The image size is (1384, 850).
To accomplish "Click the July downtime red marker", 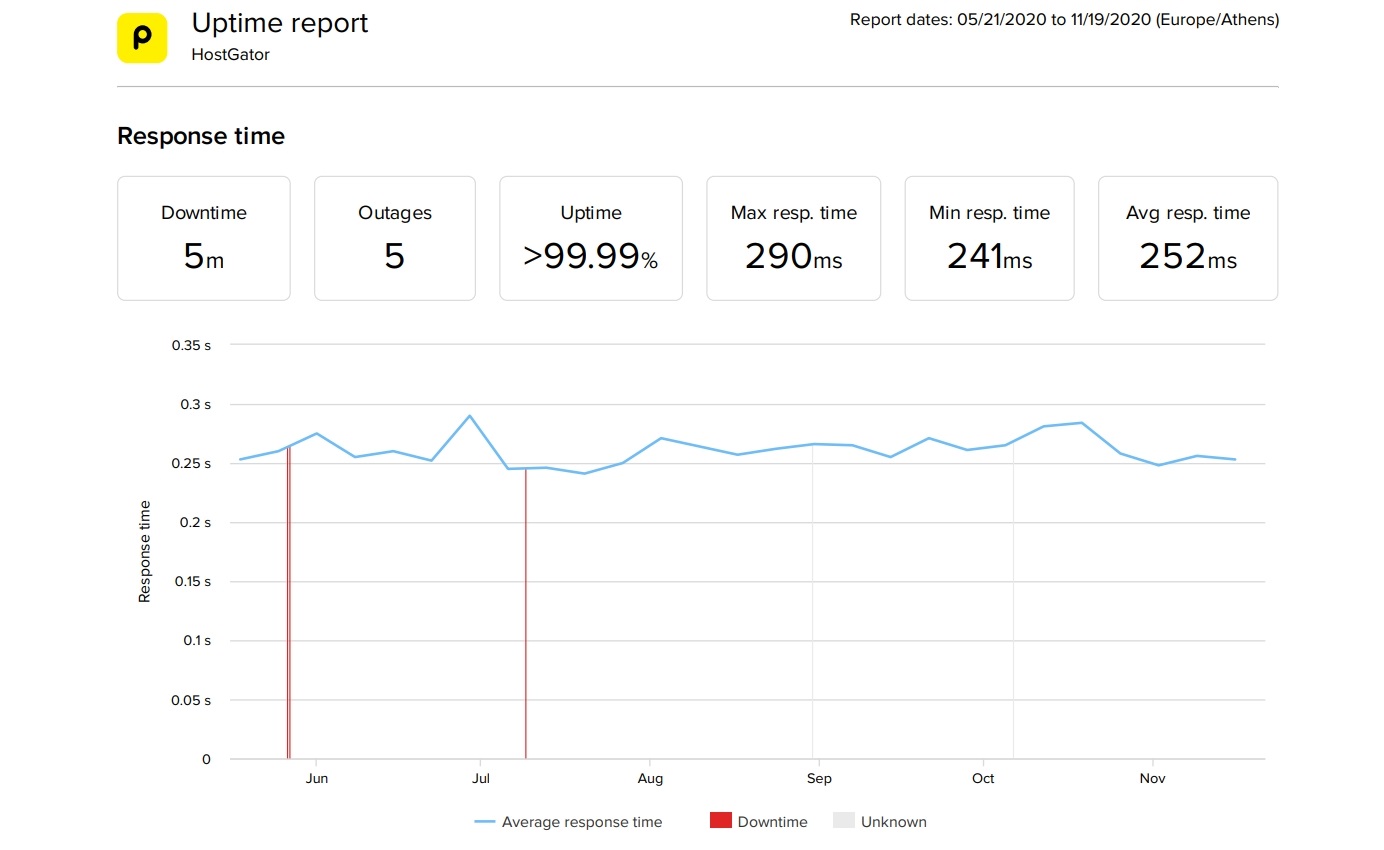I will click(x=526, y=620).
